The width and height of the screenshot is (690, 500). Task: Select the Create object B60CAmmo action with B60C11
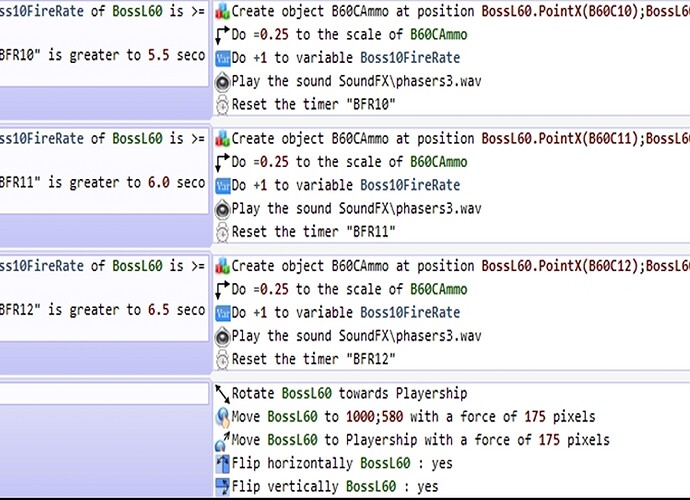click(x=461, y=139)
